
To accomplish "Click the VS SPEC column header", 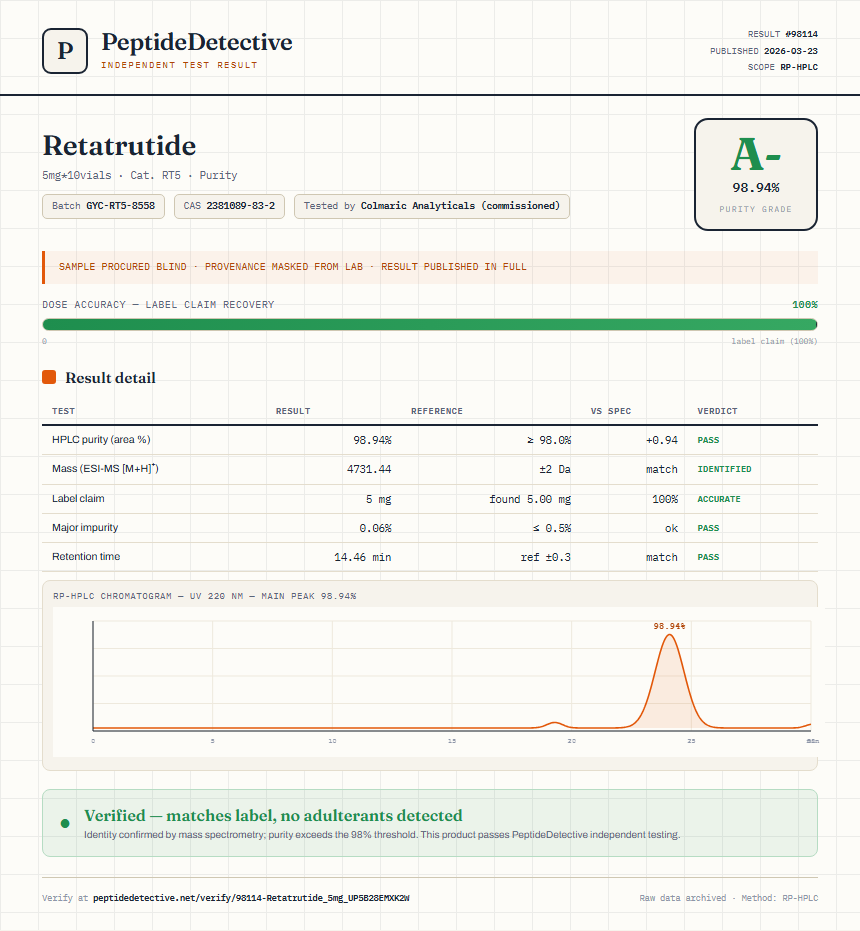I will point(611,411).
